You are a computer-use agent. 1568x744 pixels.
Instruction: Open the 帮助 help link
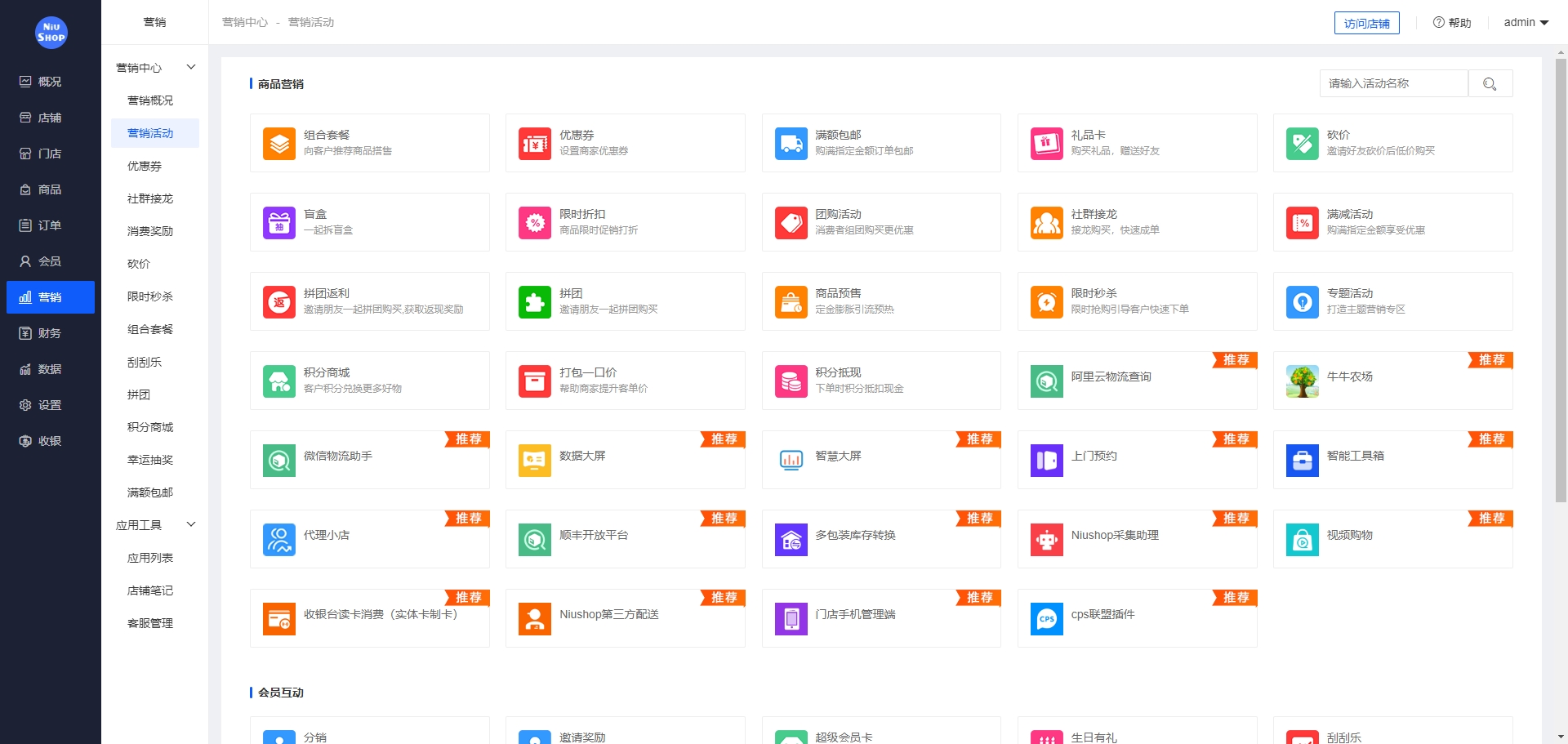click(1452, 23)
